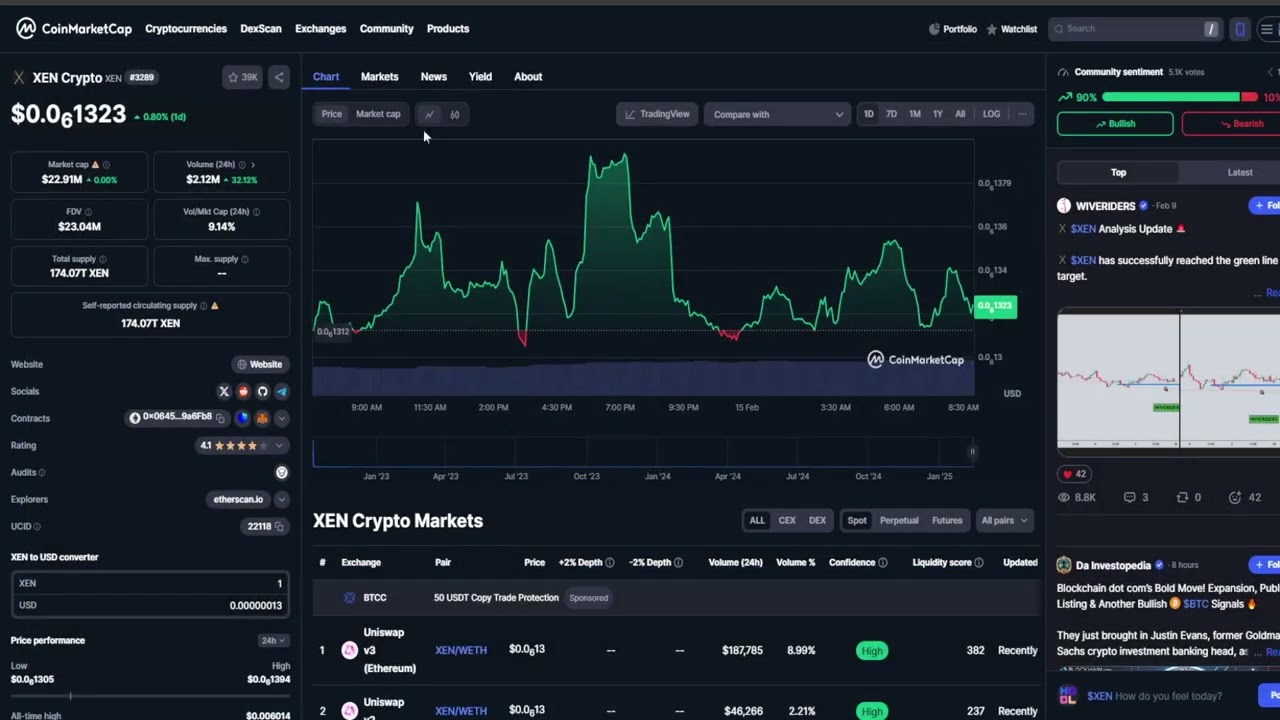Open the chart more options ellipsis

pyautogui.click(x=1022, y=114)
